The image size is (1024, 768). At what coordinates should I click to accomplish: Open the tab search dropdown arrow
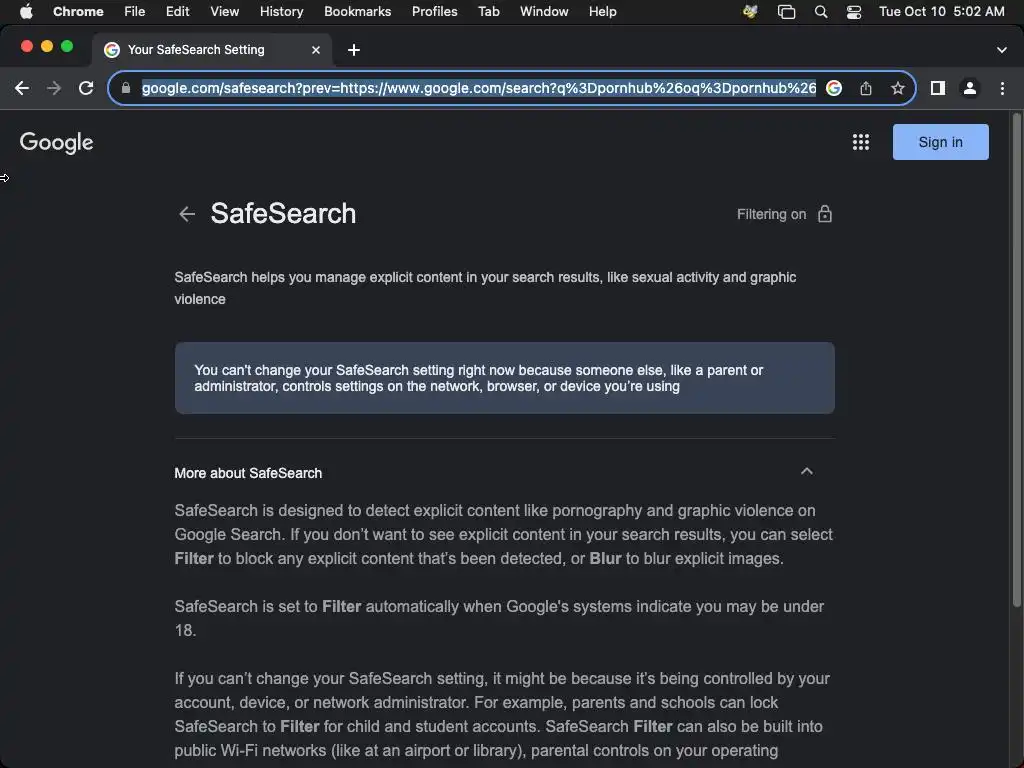pyautogui.click(x=1002, y=50)
